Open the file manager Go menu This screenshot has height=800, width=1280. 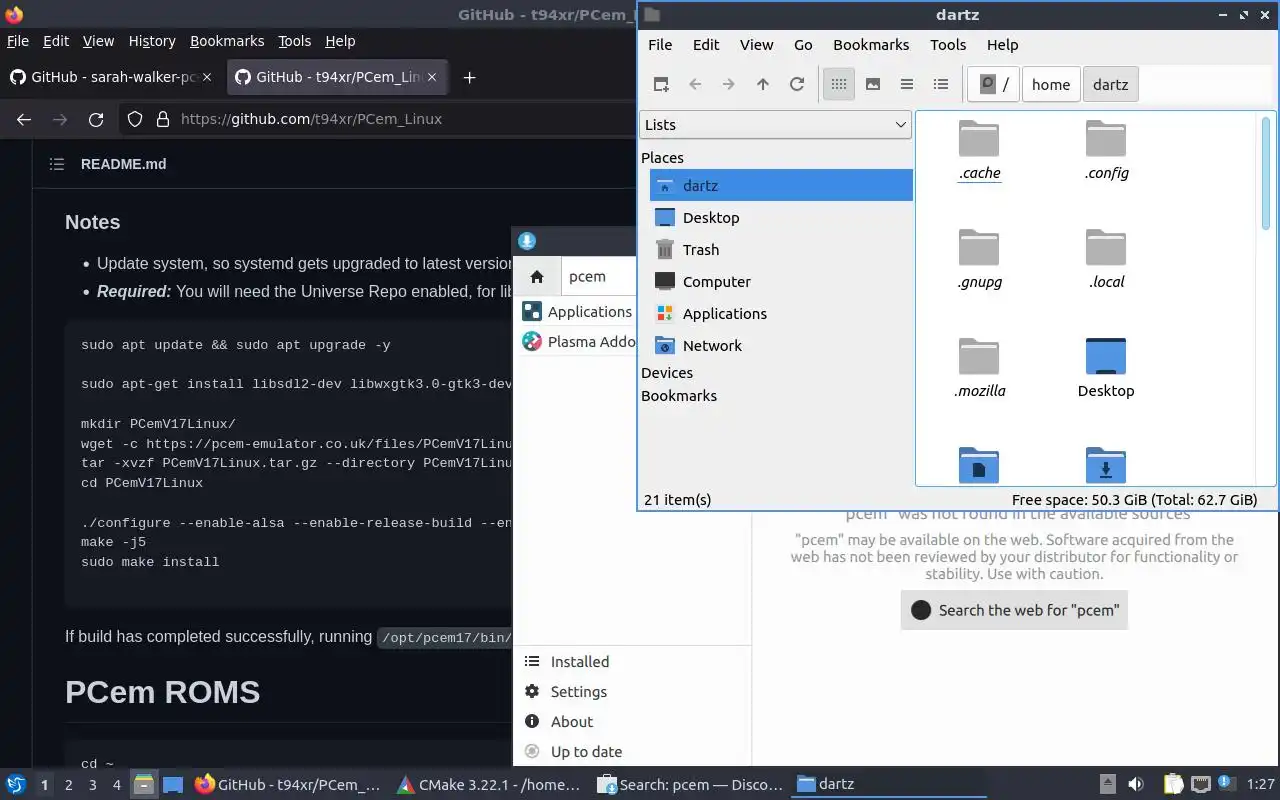(803, 45)
